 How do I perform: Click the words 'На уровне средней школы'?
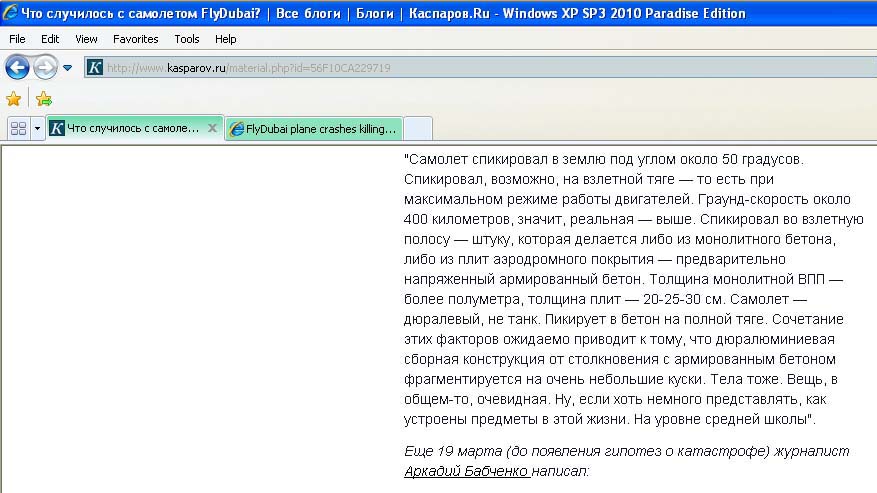pyautogui.click(x=721, y=419)
